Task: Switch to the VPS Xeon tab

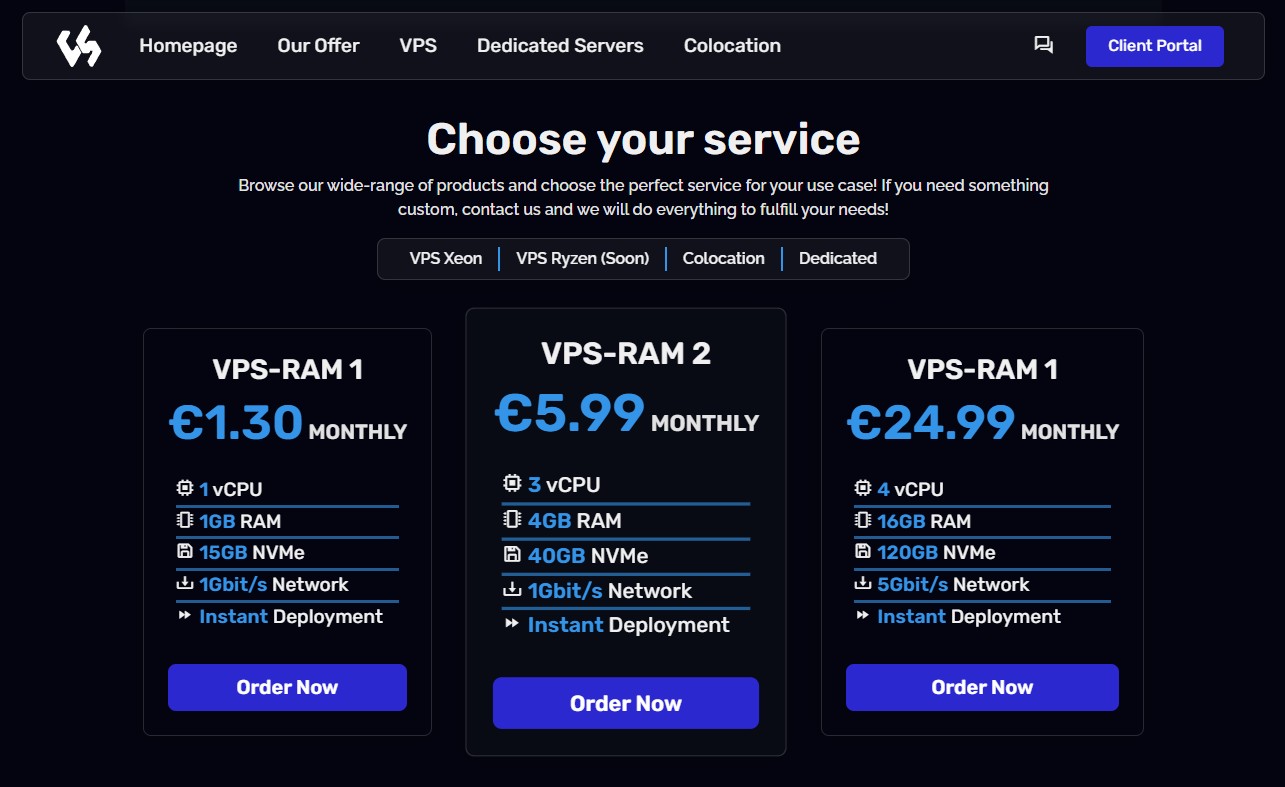Action: tap(445, 258)
